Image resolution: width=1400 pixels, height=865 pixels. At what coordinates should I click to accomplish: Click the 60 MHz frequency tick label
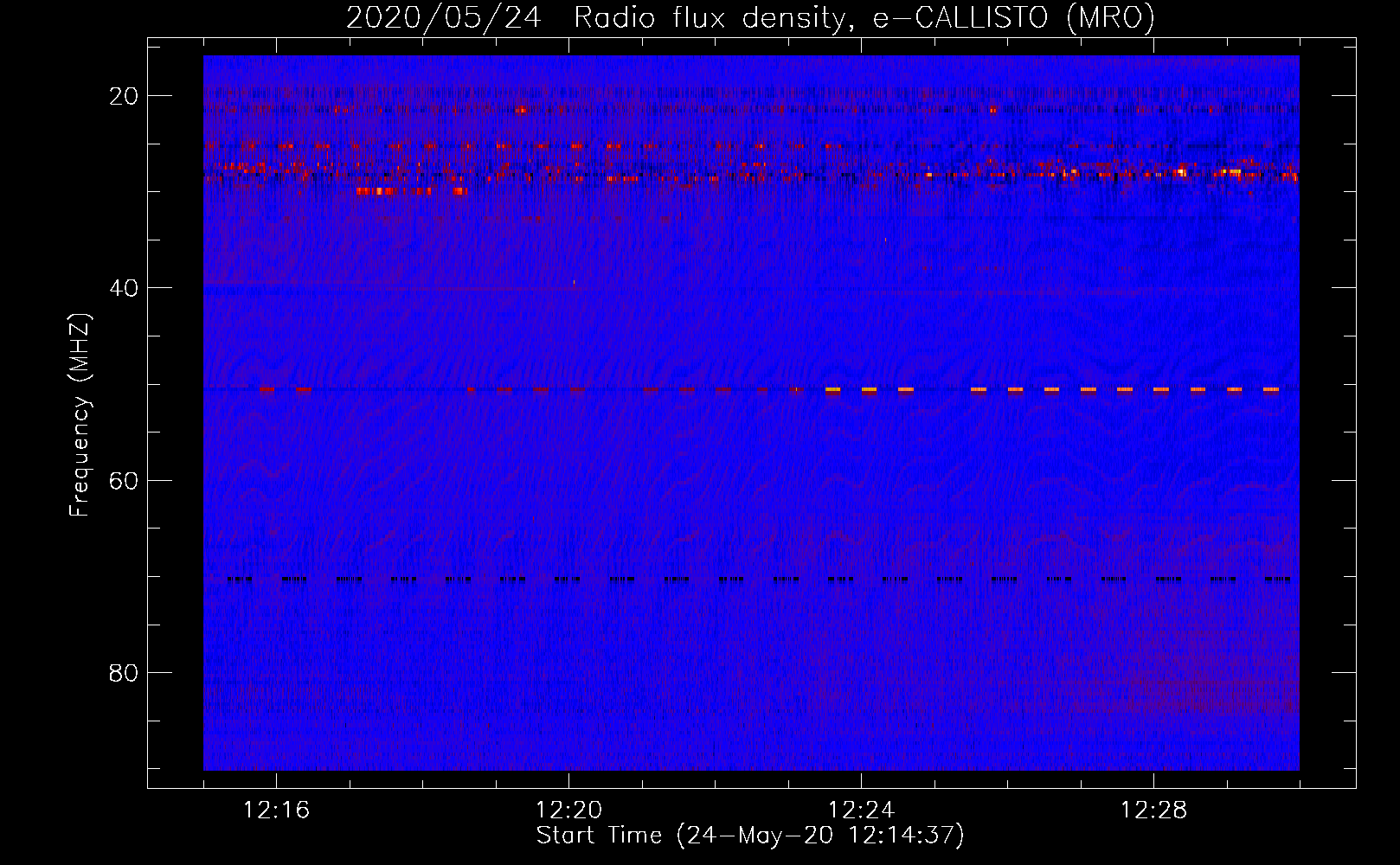tap(124, 480)
